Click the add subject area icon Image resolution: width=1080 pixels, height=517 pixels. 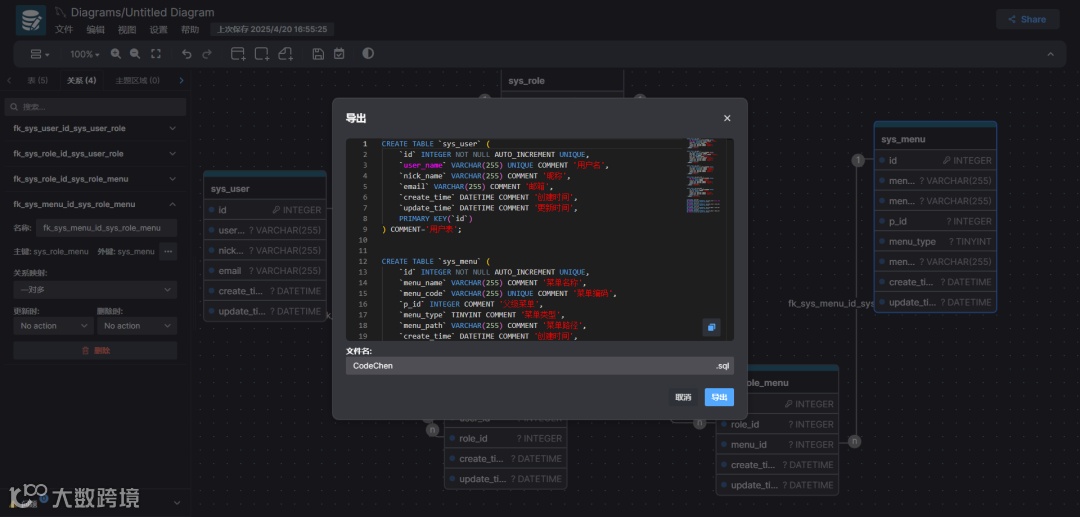(262, 54)
